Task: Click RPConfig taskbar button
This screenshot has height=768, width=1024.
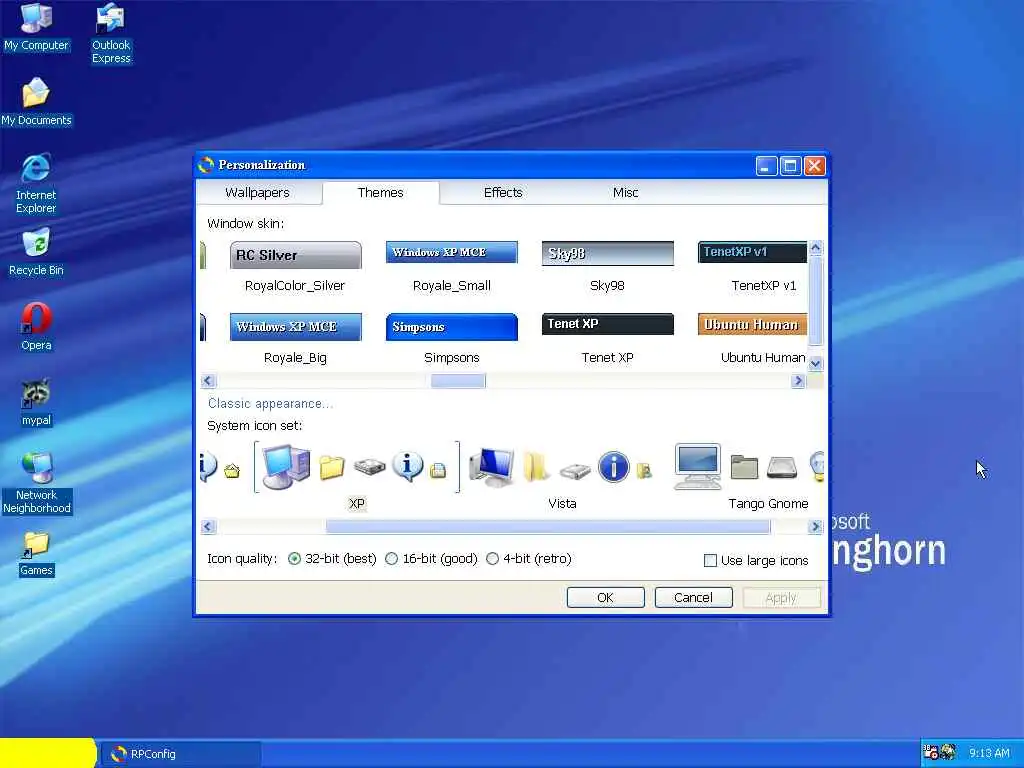Action: pyautogui.click(x=180, y=754)
